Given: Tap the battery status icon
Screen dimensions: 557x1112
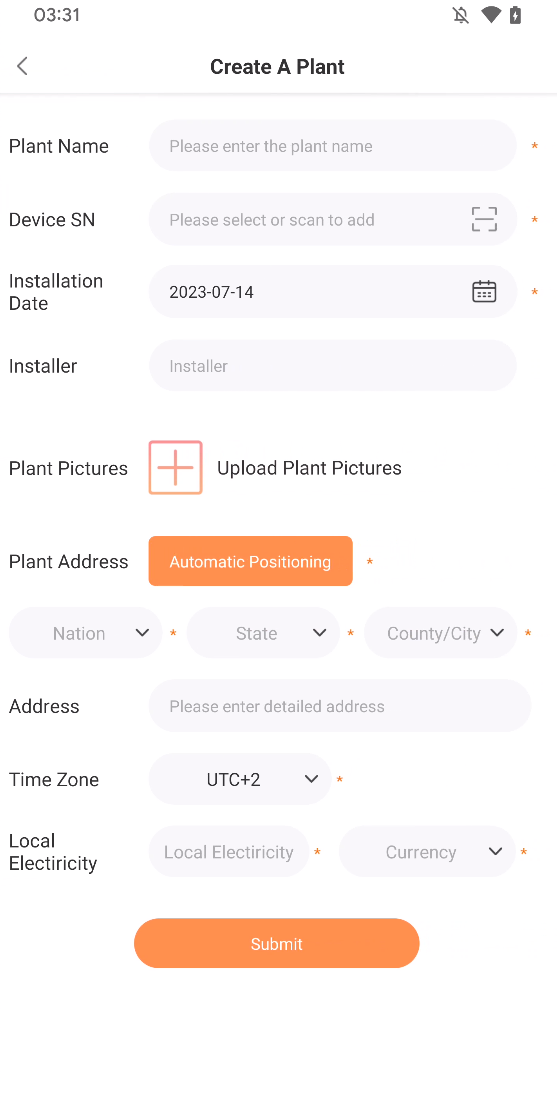Looking at the screenshot, I should [x=516, y=15].
